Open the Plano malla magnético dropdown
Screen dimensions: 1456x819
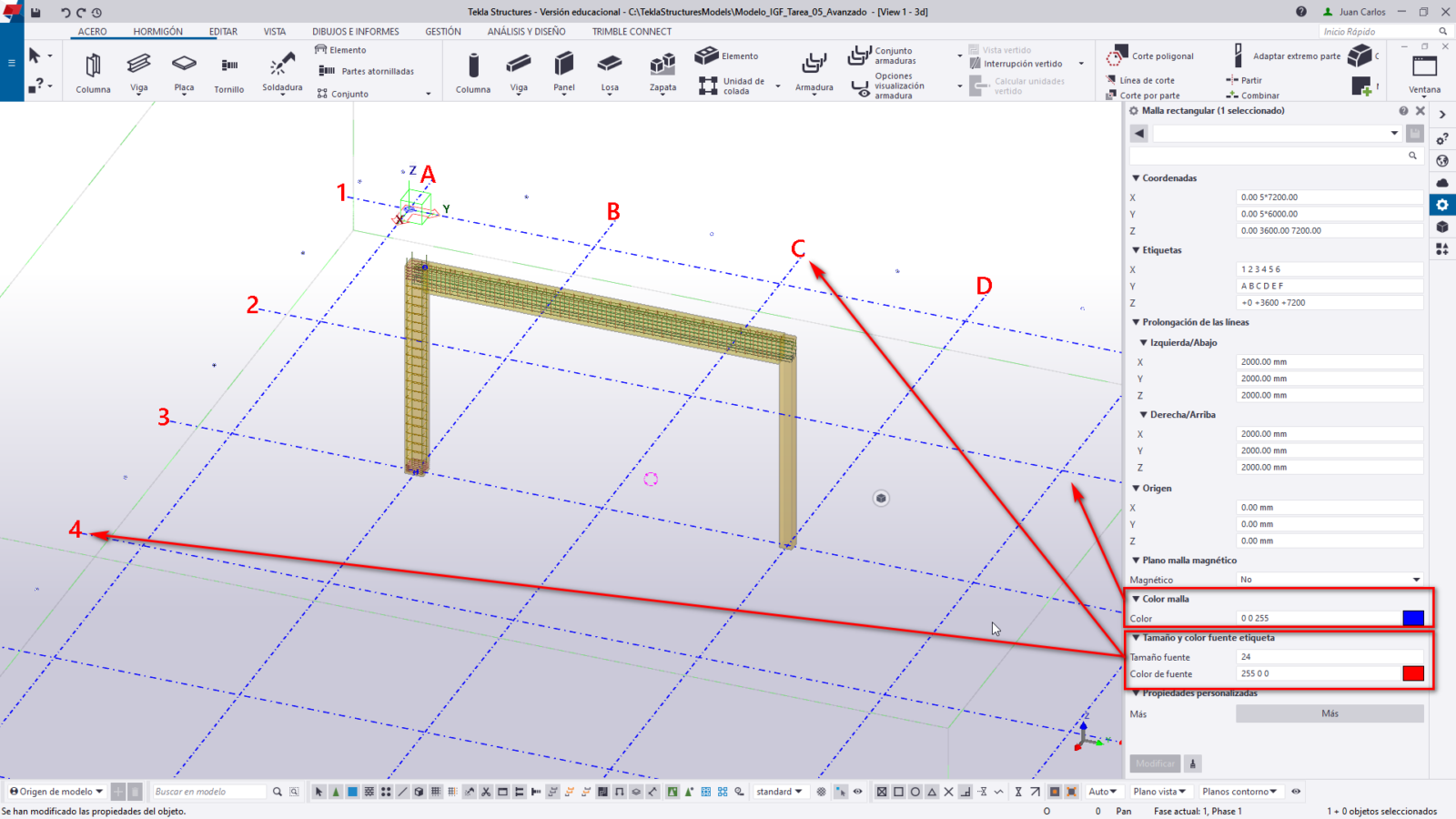(1330, 580)
